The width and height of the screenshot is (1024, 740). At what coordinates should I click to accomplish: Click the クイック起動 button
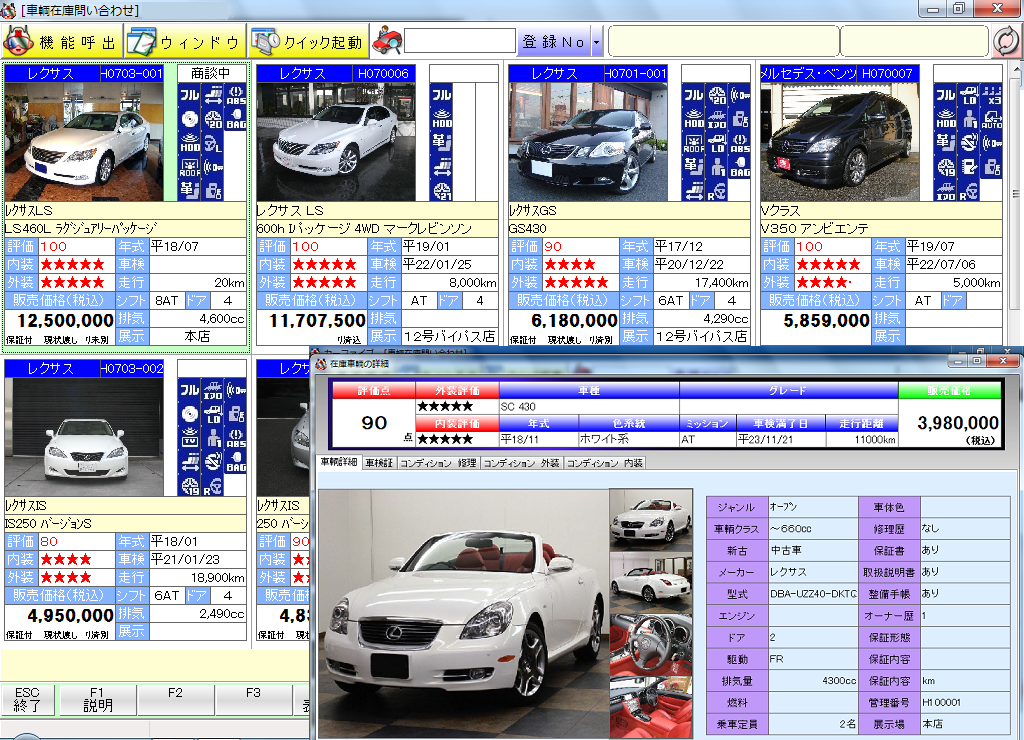308,42
